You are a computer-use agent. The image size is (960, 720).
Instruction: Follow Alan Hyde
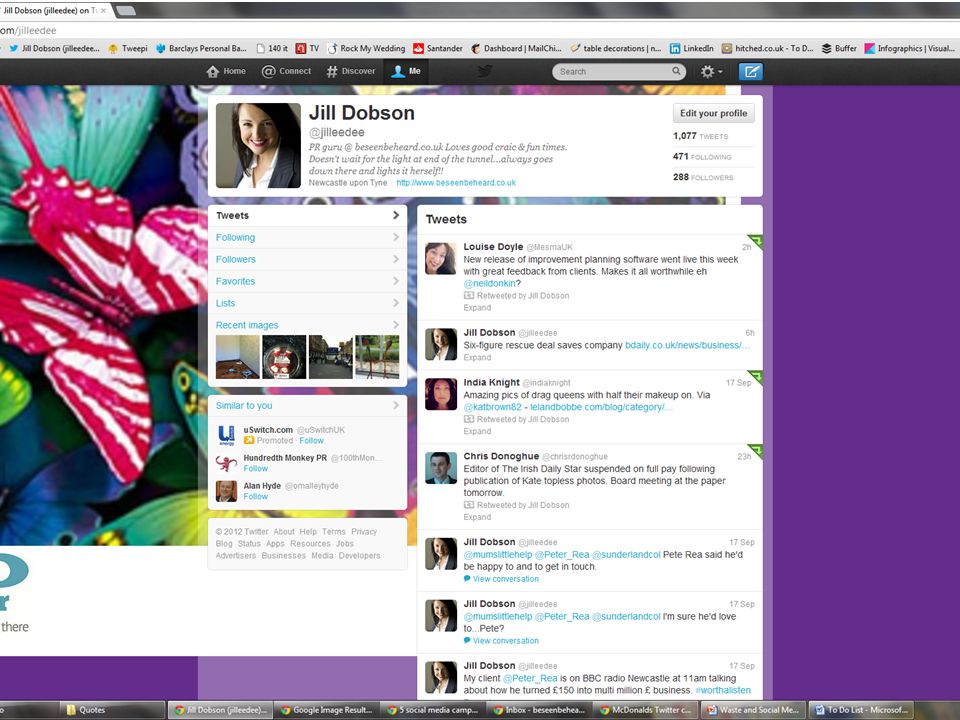tap(256, 497)
